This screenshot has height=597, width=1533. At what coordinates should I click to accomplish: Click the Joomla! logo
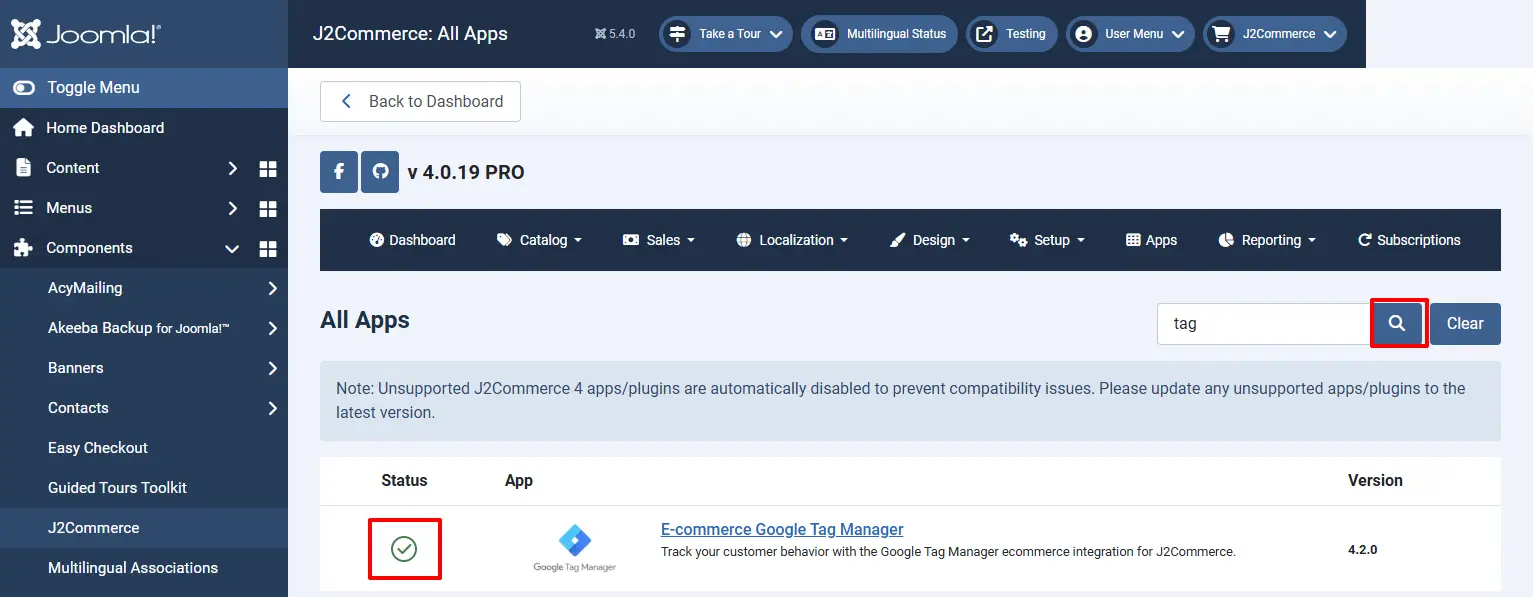[x=85, y=34]
